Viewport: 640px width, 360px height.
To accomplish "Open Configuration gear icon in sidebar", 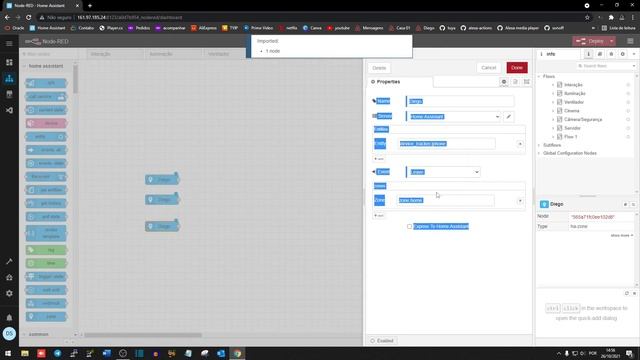I will click(9, 293).
